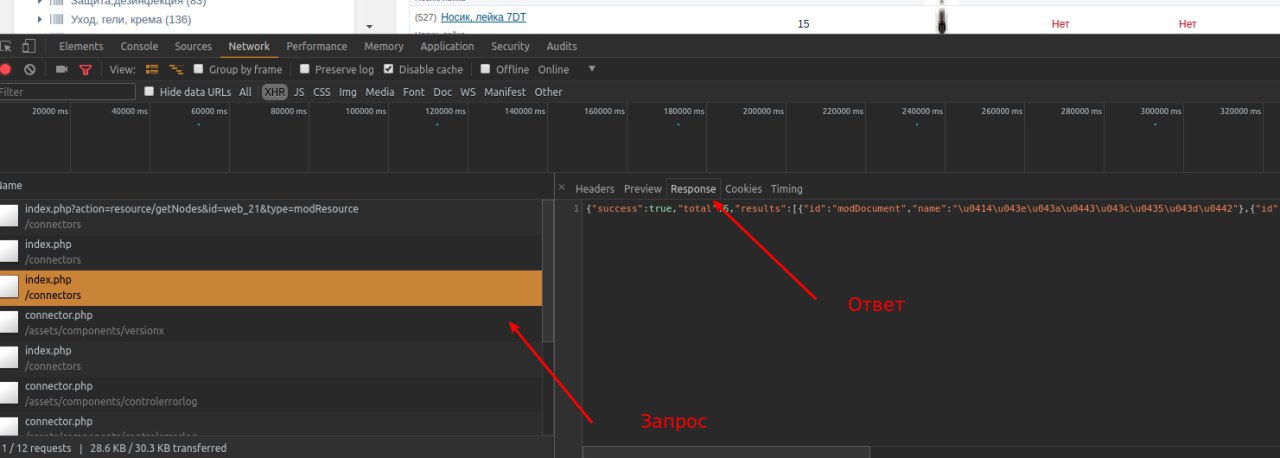This screenshot has height=458, width=1280.
Task: Switch to large request rows view
Action: pyautogui.click(x=153, y=70)
